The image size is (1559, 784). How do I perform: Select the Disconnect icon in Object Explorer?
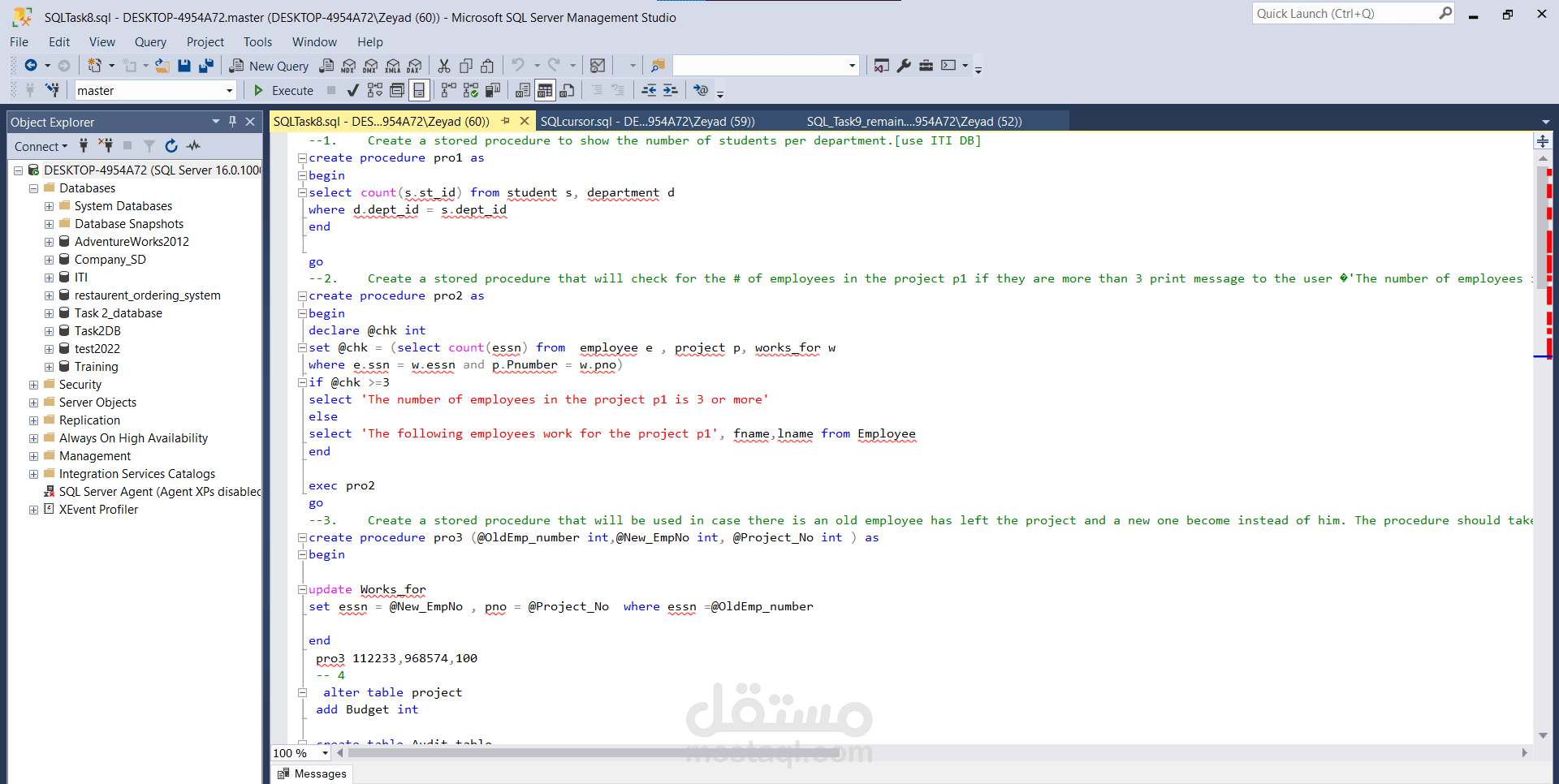tap(106, 146)
